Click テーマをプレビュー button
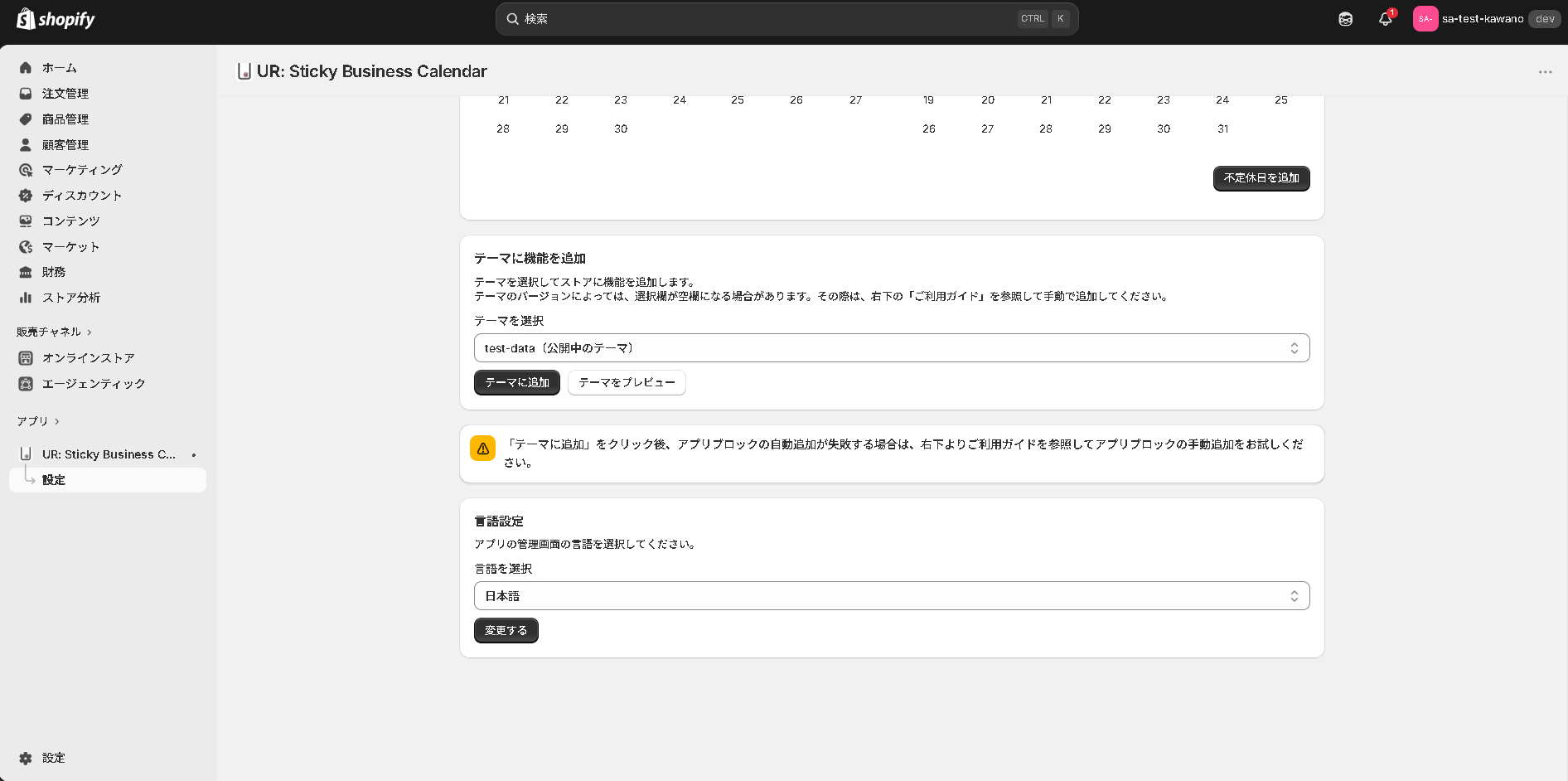 tap(627, 382)
